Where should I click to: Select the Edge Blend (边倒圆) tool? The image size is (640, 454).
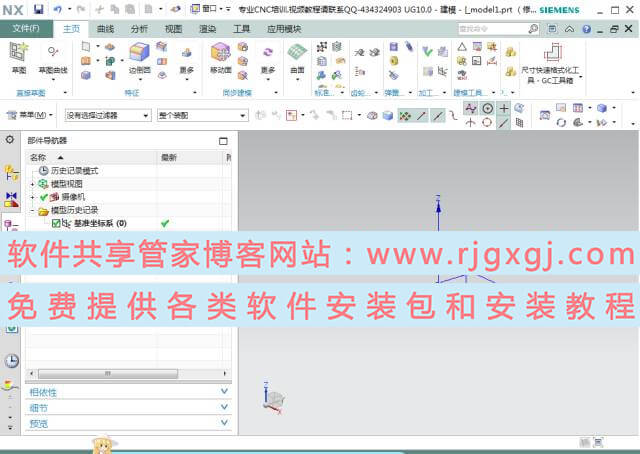140,59
